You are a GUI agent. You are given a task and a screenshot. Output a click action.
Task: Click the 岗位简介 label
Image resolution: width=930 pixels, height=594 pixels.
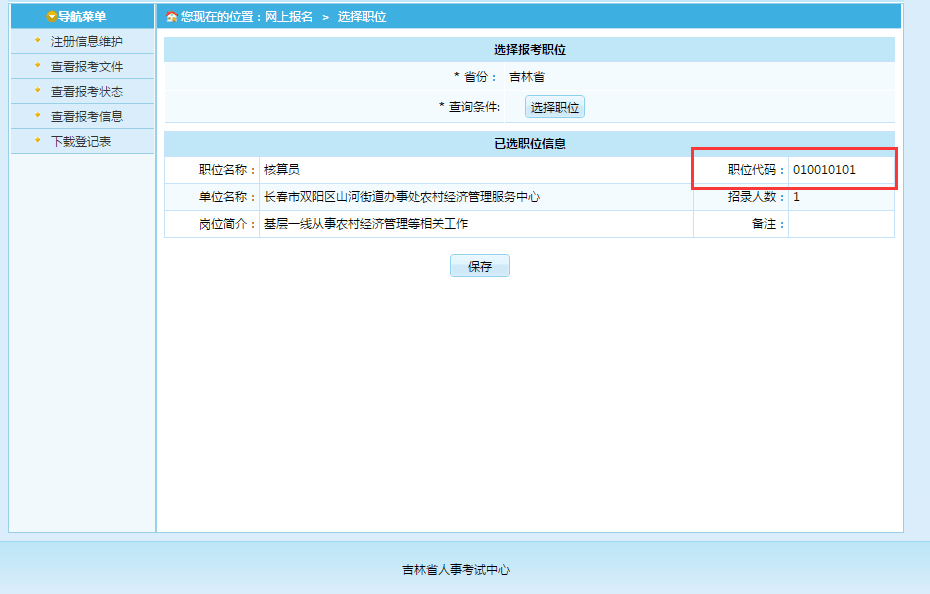(227, 224)
